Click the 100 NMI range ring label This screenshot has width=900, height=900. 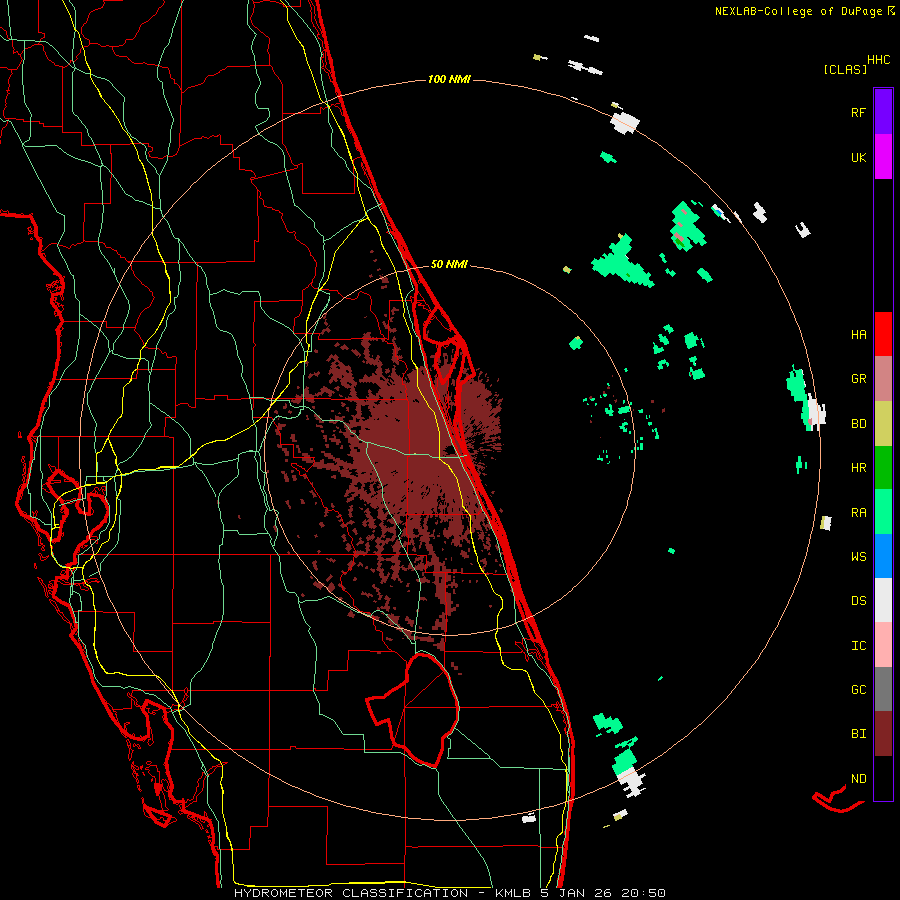click(449, 79)
